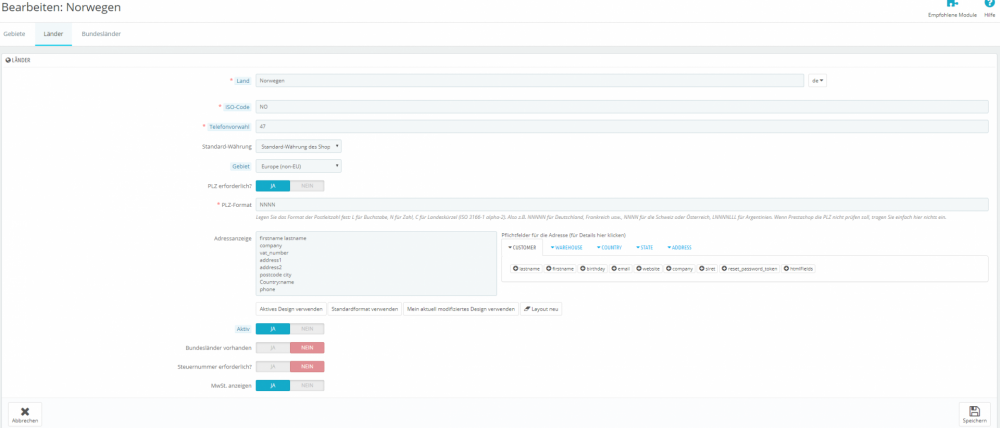Add the email required field
Viewport: 1000px width, 428px height.
click(x=621, y=269)
